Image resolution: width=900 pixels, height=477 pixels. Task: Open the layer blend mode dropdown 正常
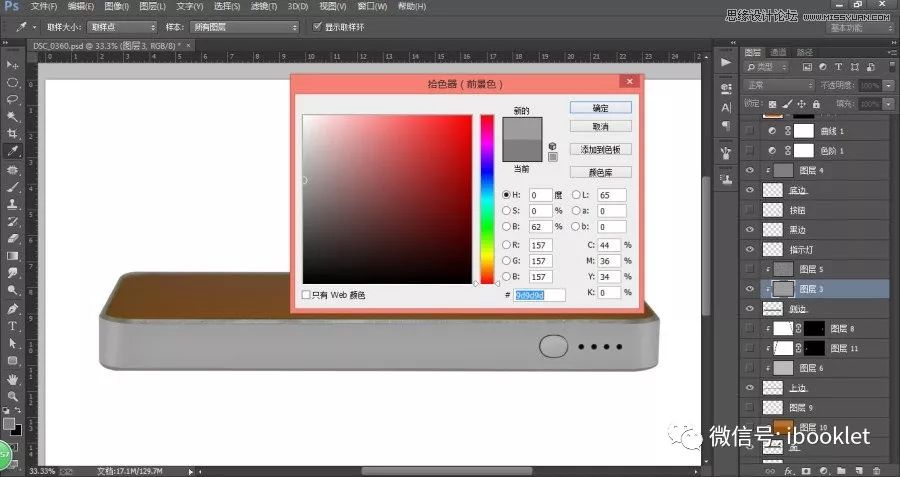pyautogui.click(x=778, y=87)
